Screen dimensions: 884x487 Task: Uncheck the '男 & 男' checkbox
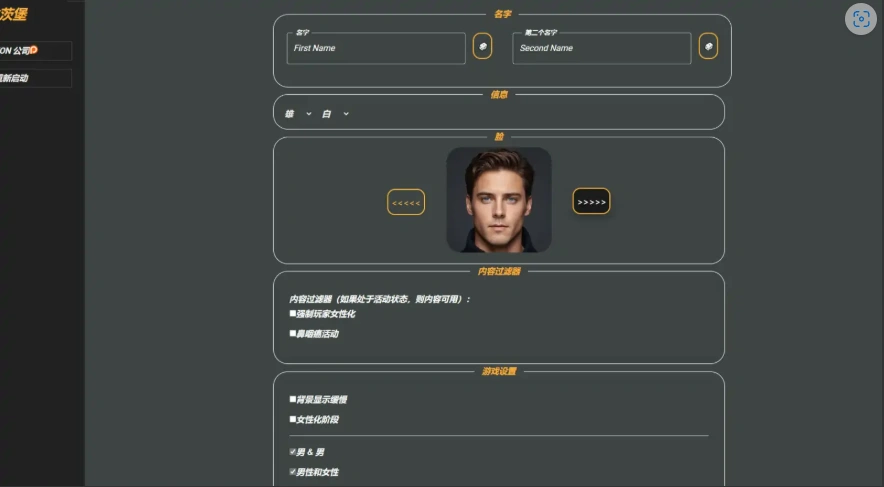coord(293,452)
